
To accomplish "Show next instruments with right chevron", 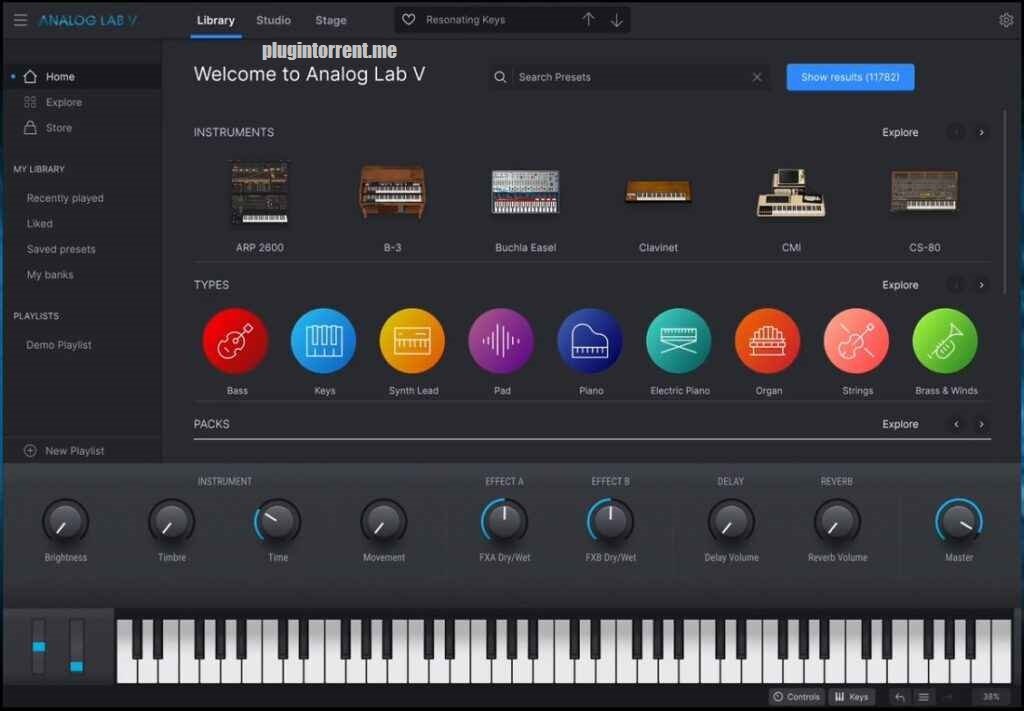I will [x=981, y=133].
